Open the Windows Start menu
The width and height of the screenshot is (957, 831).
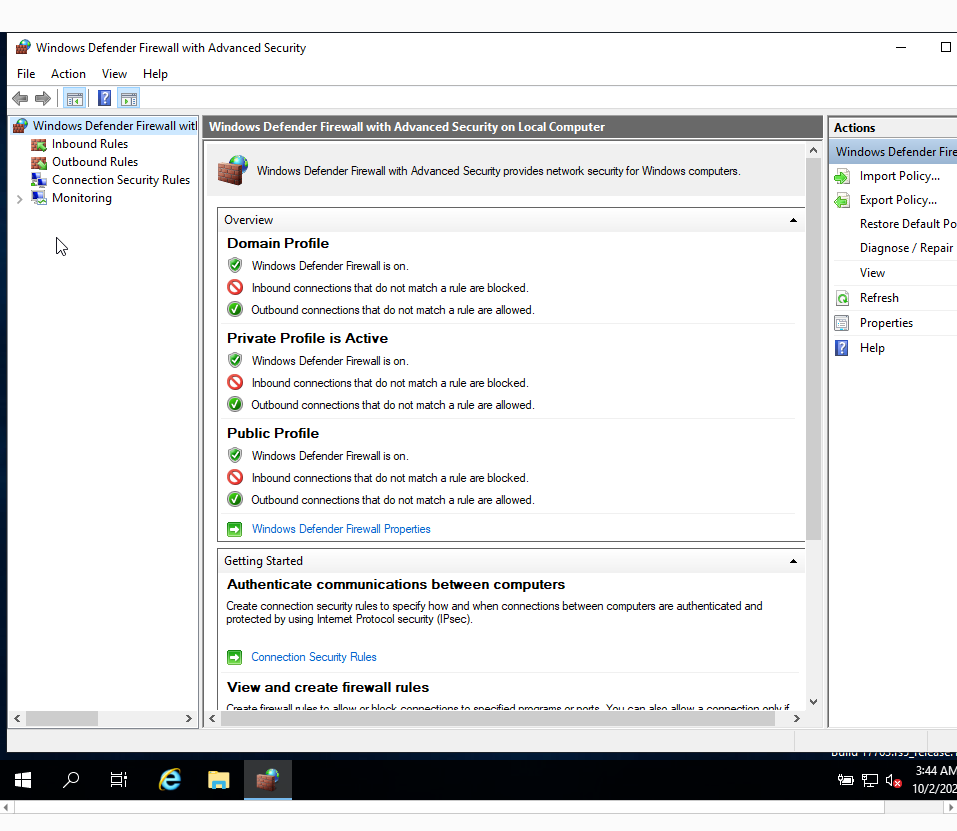(23, 780)
